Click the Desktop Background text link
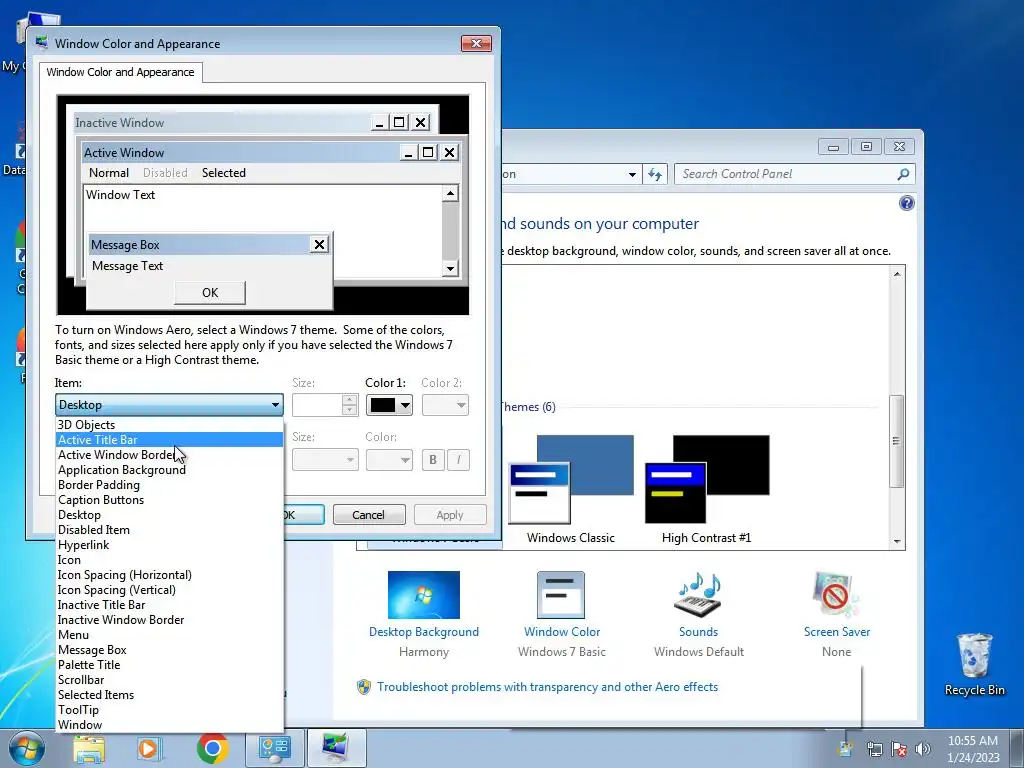 (424, 632)
